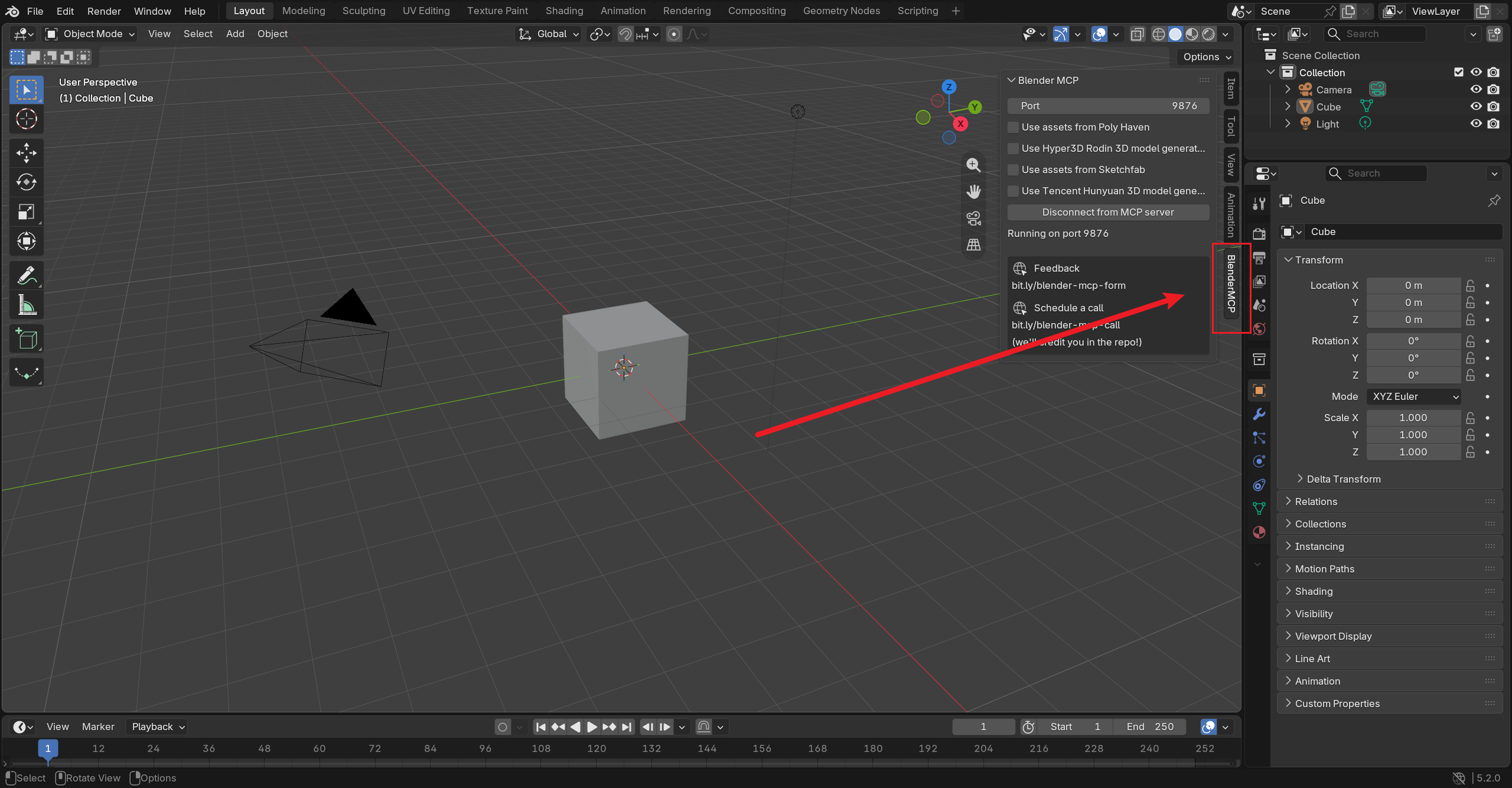Click the zoom magnifier gizmo in viewport
The width and height of the screenshot is (1512, 788).
(x=973, y=165)
